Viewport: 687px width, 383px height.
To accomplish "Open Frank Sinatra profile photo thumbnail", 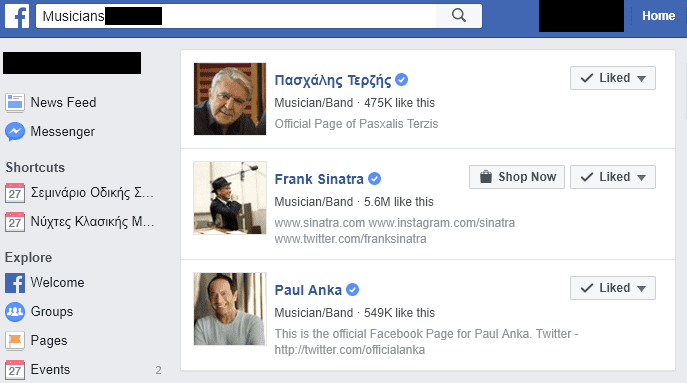I will click(x=230, y=198).
